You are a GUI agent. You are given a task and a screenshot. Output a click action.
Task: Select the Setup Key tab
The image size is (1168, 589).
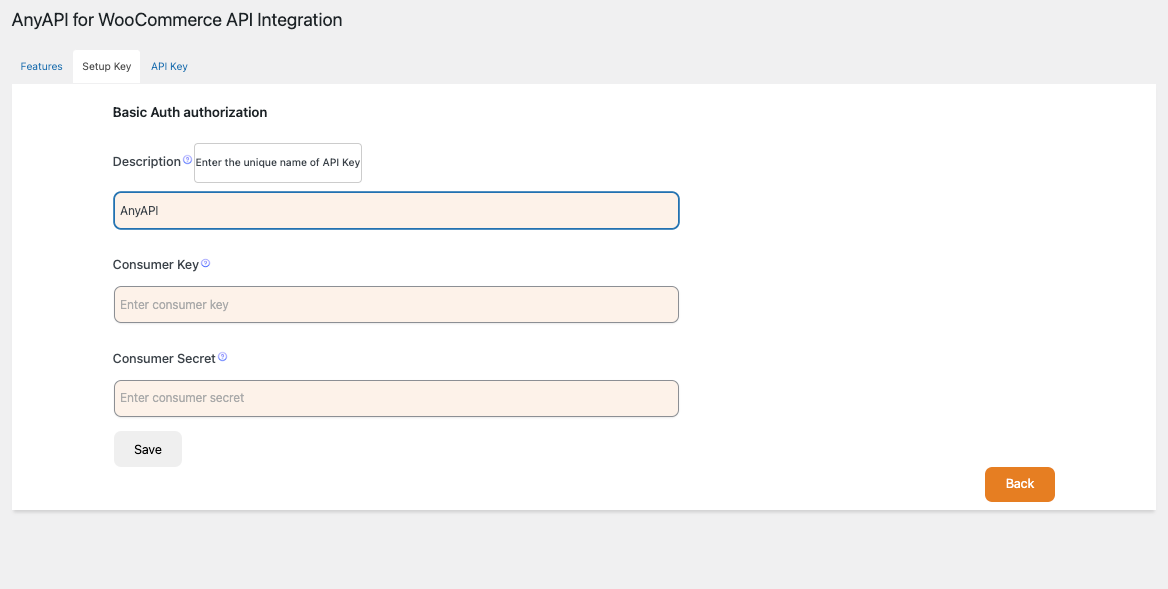point(107,67)
